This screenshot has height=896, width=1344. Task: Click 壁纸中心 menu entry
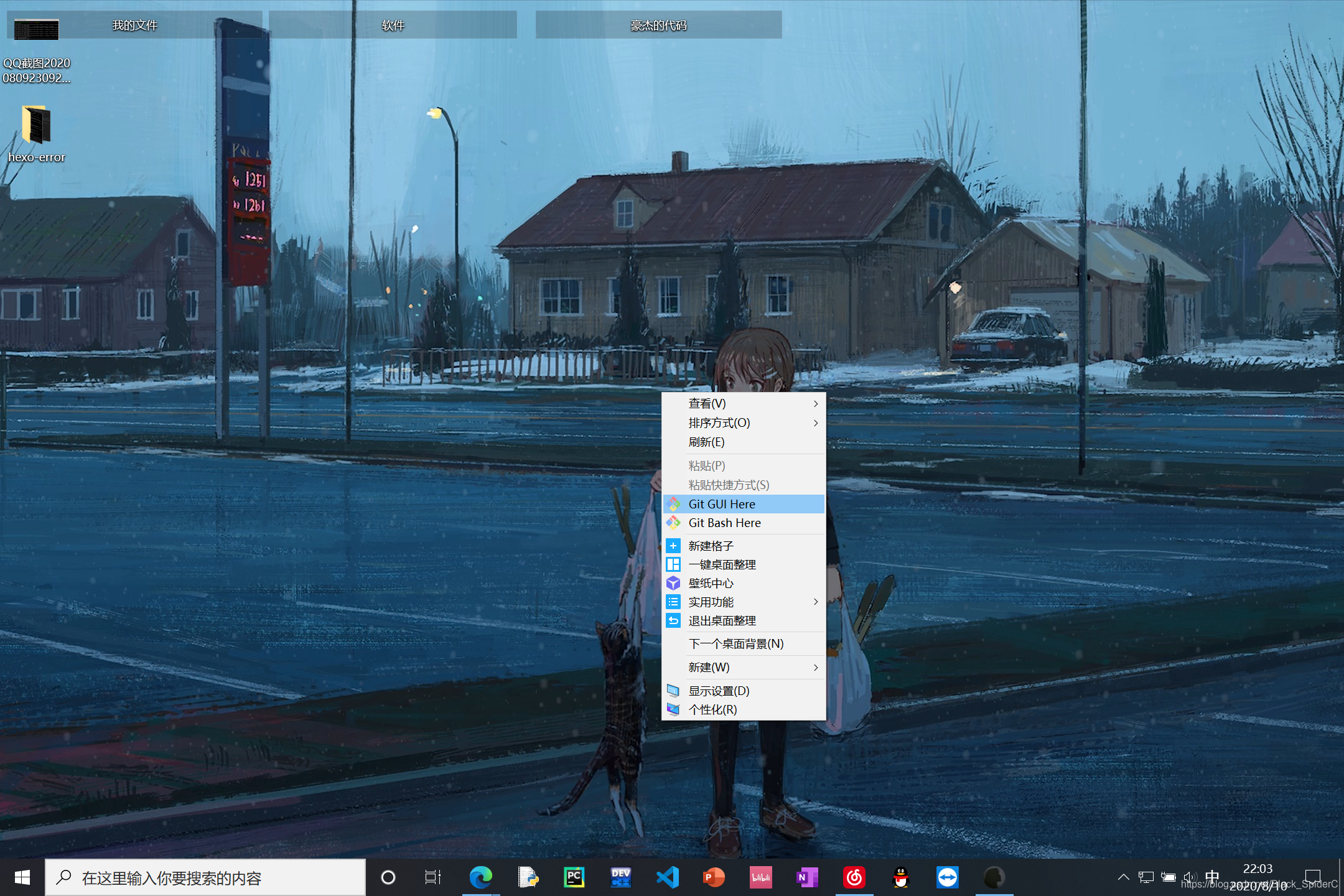pyautogui.click(x=711, y=584)
